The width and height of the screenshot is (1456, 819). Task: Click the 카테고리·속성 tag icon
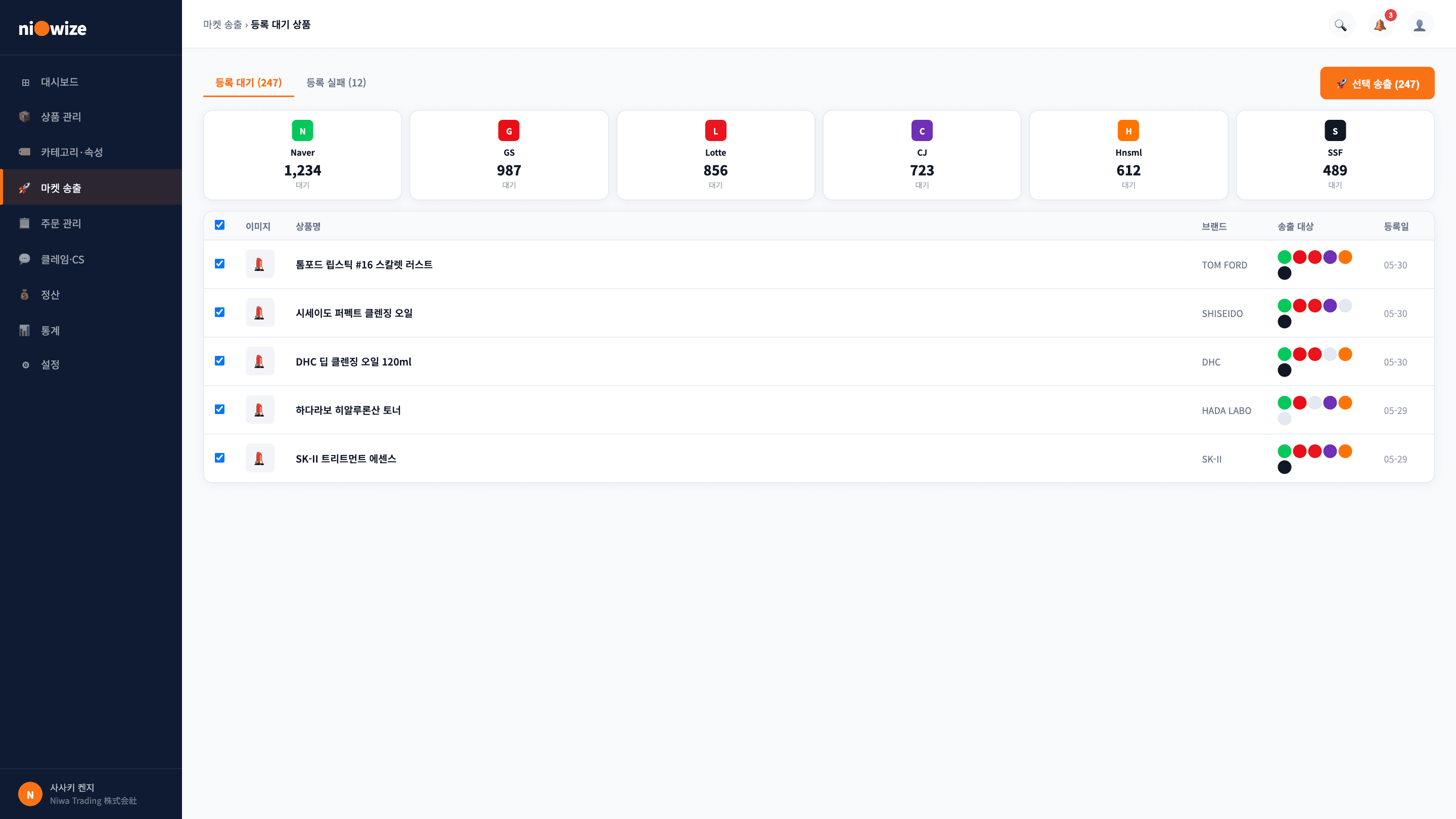(24, 152)
